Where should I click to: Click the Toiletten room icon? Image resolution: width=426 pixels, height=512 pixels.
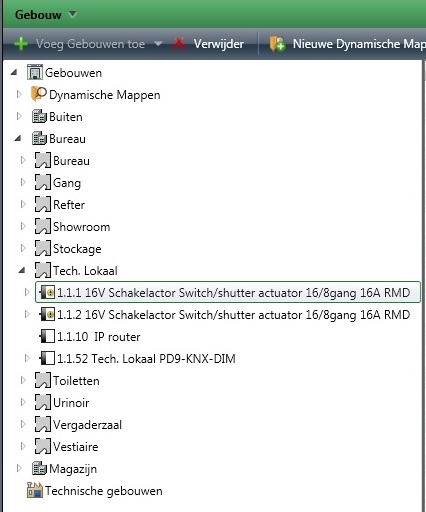pyautogui.click(x=43, y=380)
